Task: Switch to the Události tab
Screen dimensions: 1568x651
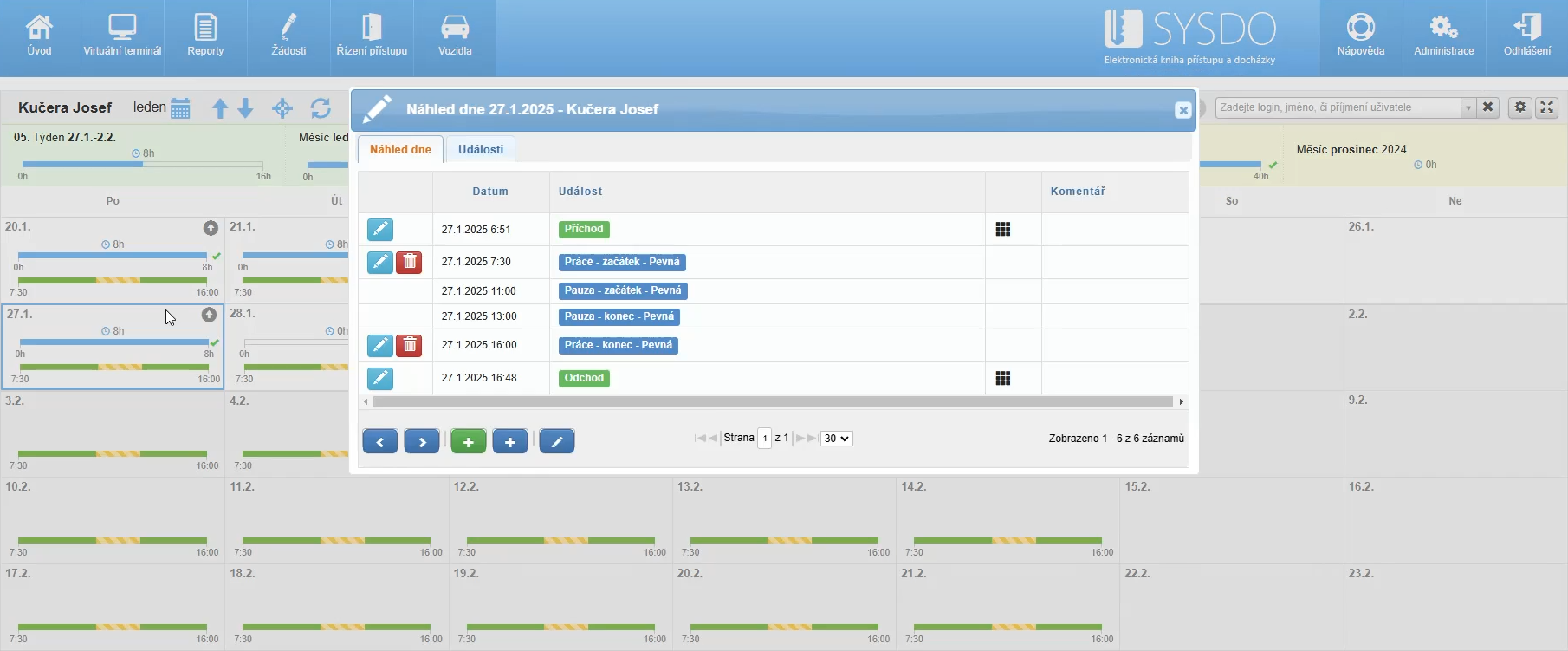Action: [481, 149]
